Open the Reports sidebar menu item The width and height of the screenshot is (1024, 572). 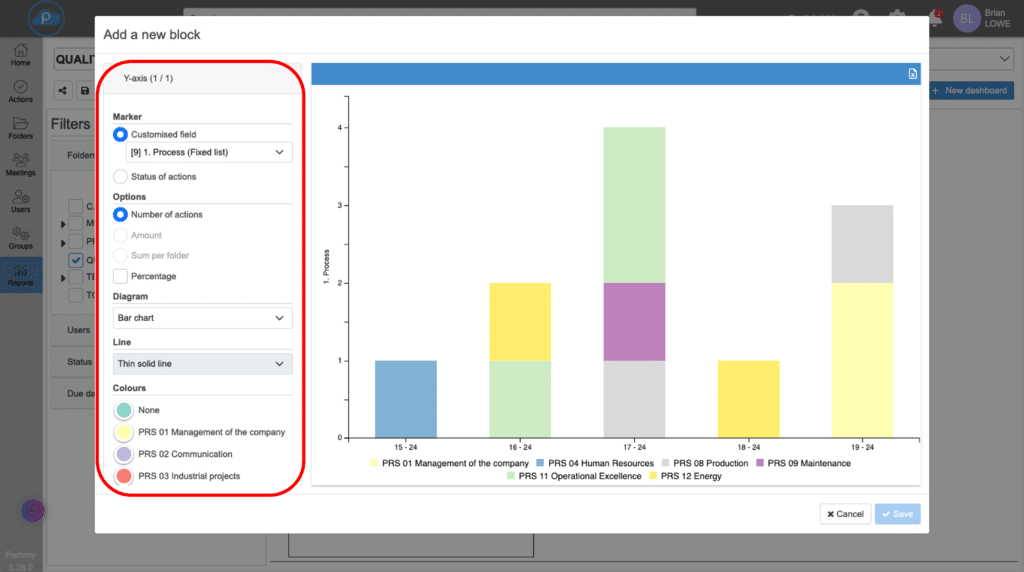(x=20, y=274)
